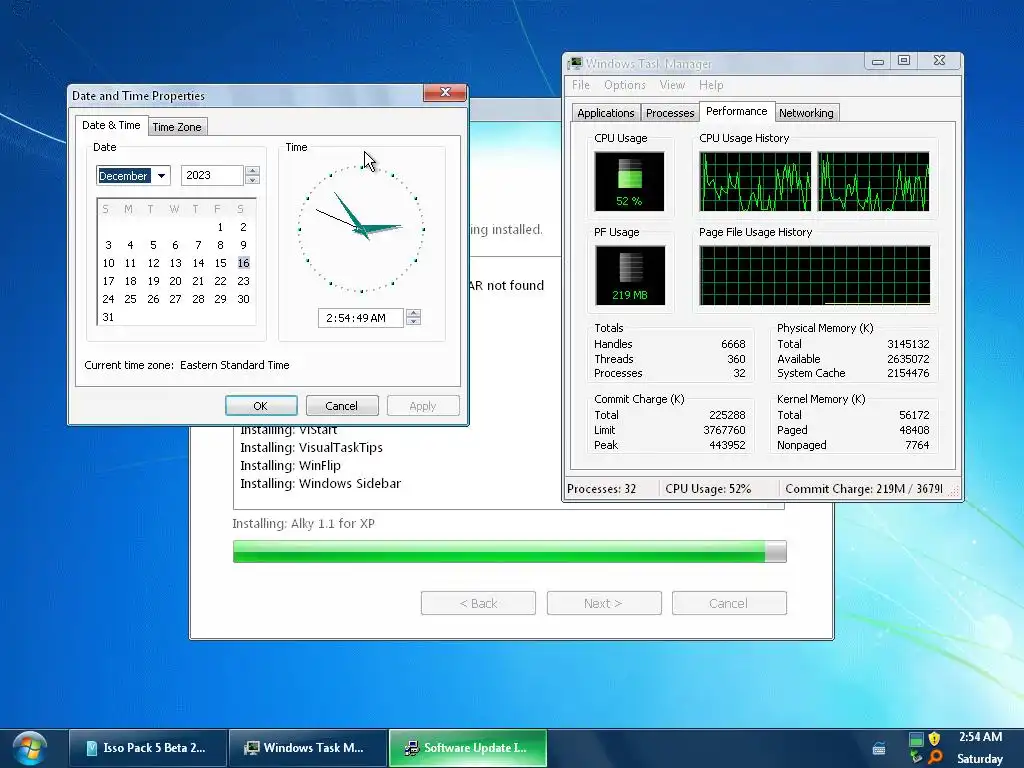Switch to the Networking tab
Image resolution: width=1024 pixels, height=768 pixels.
coord(806,113)
